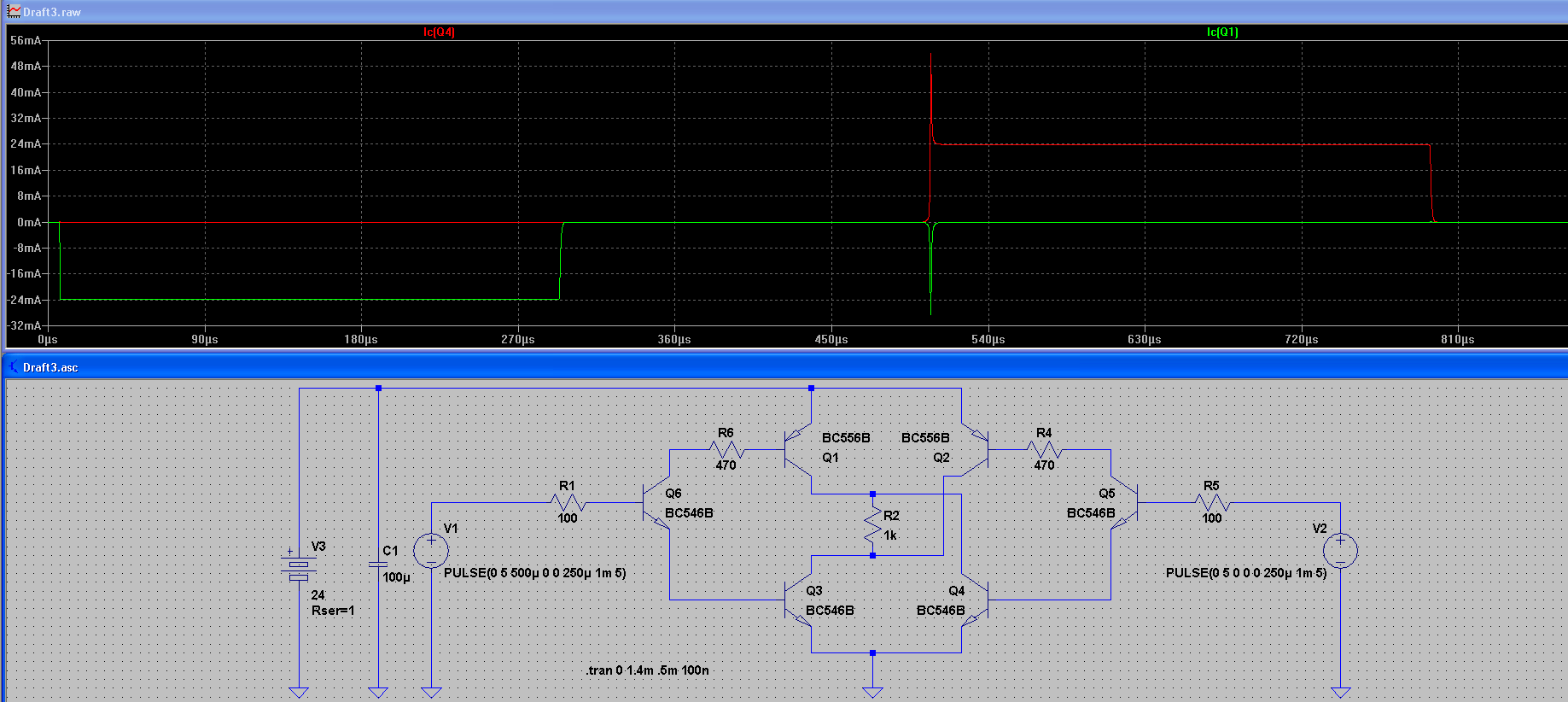The width and height of the screenshot is (1568, 702).
Task: Click the red trace plateau at 24mA
Action: [x=1183, y=143]
